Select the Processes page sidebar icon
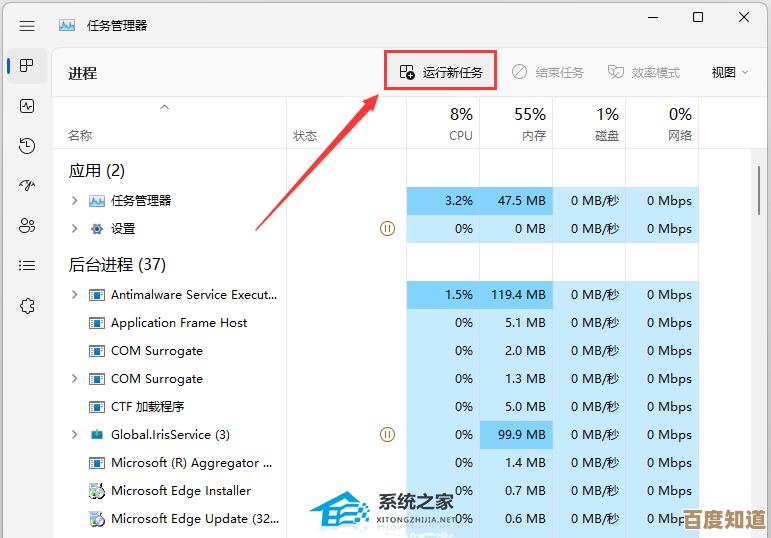Screen dimensions: 771x538 click(27, 66)
